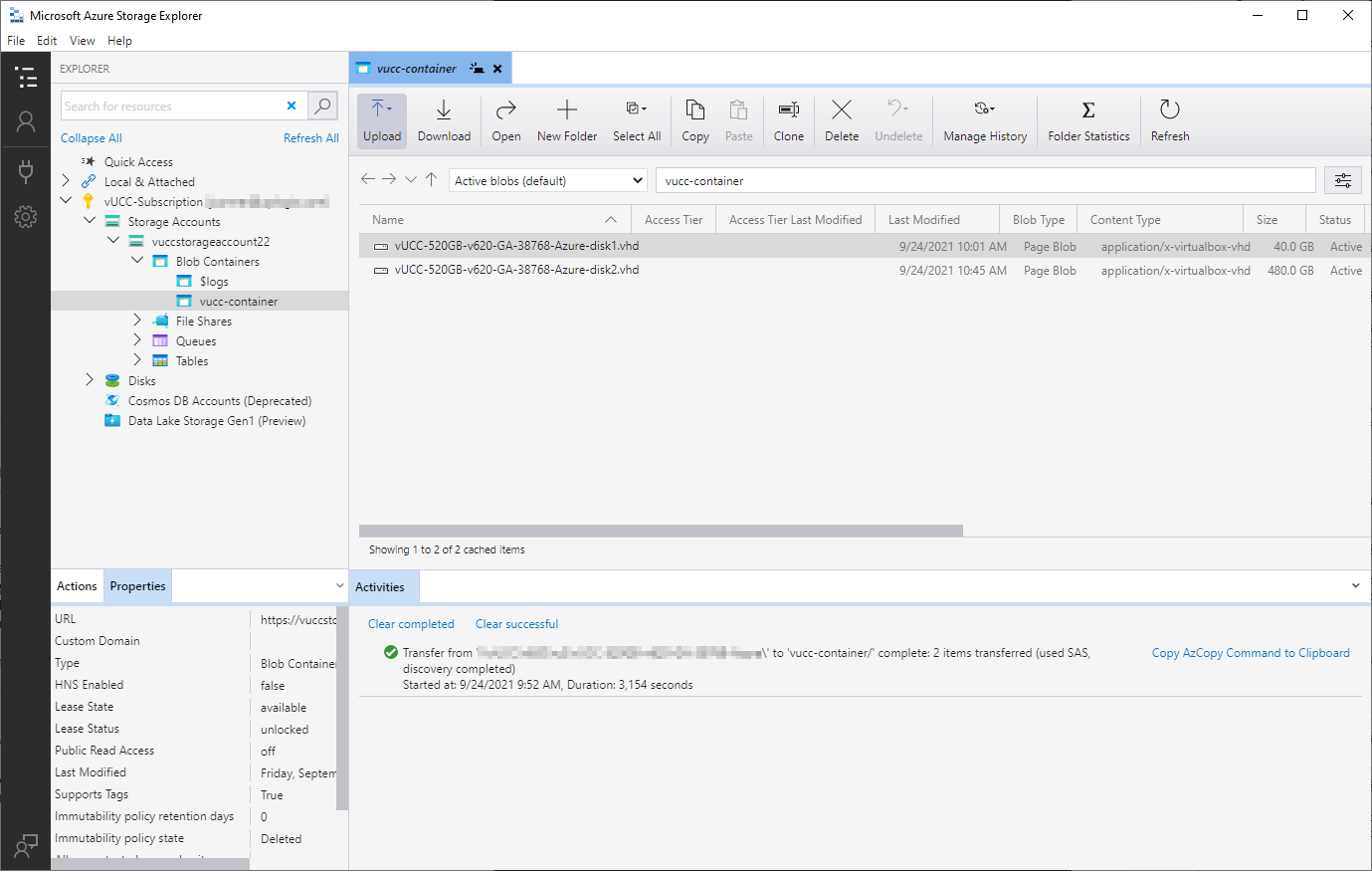Expand the File Shares tree node
The image size is (1372, 871).
pos(137,321)
